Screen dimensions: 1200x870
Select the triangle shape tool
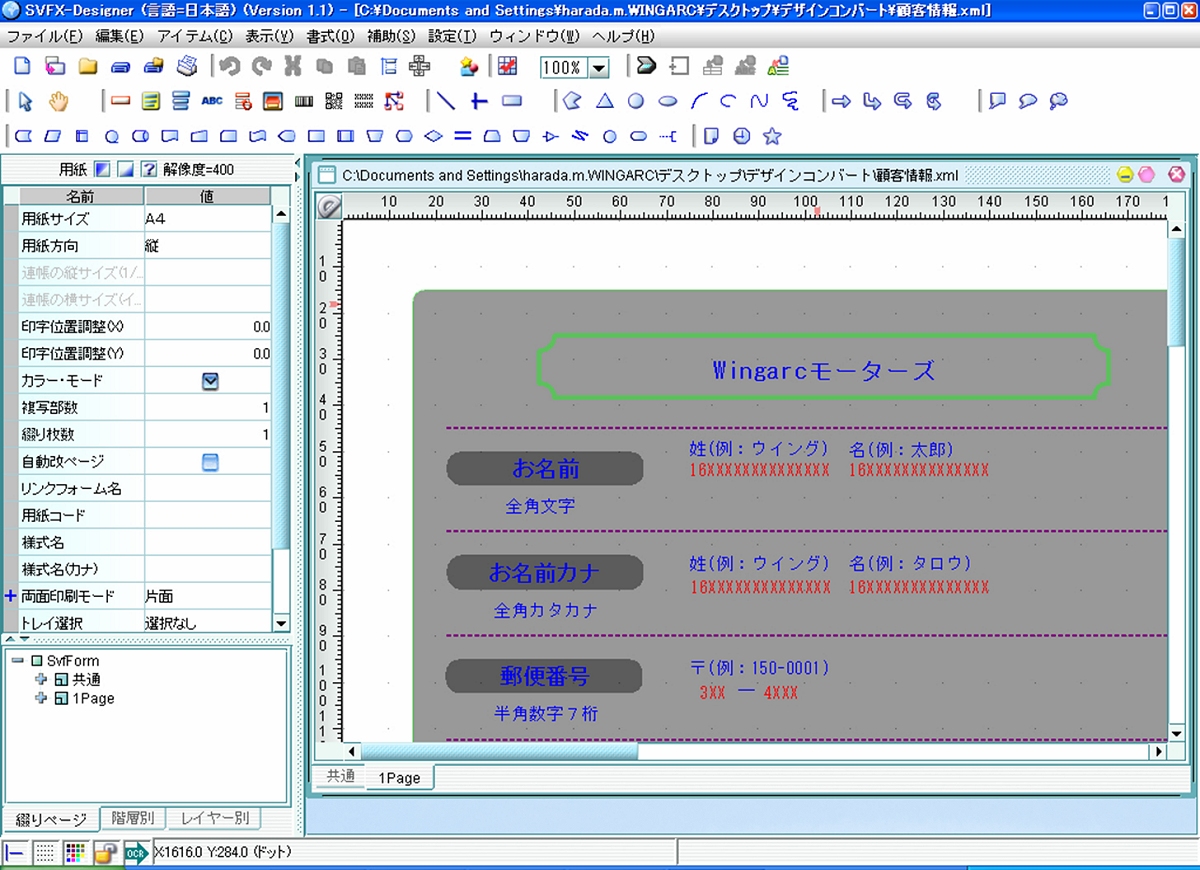[x=605, y=101]
